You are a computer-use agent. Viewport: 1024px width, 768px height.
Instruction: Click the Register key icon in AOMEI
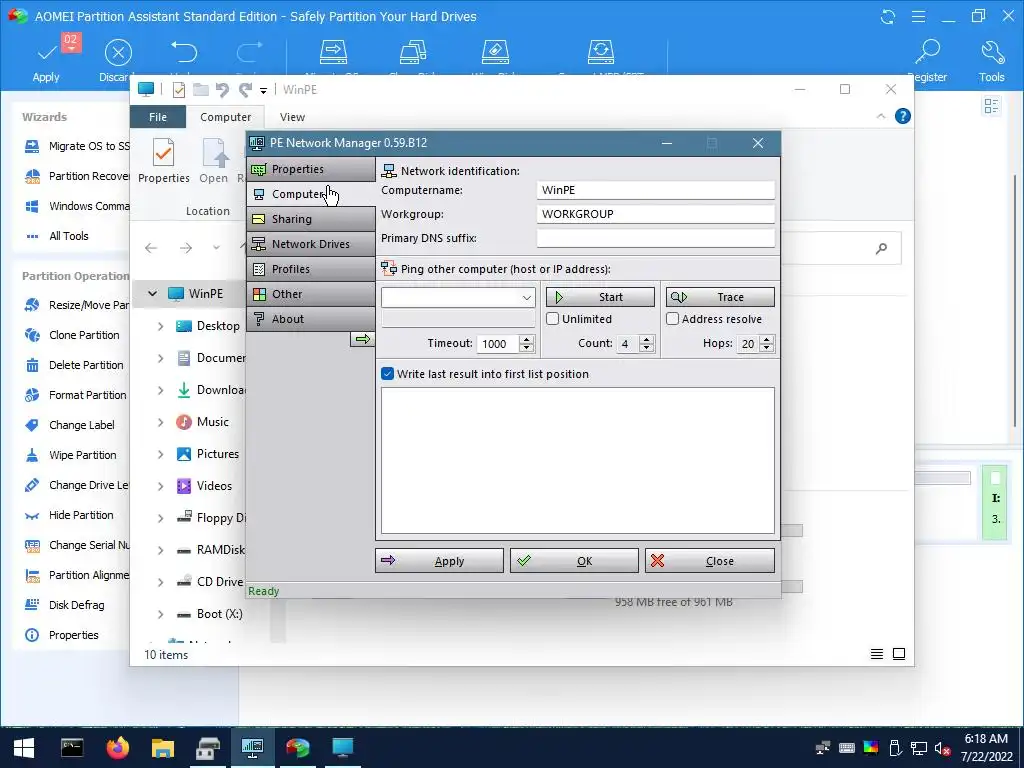(x=927, y=60)
